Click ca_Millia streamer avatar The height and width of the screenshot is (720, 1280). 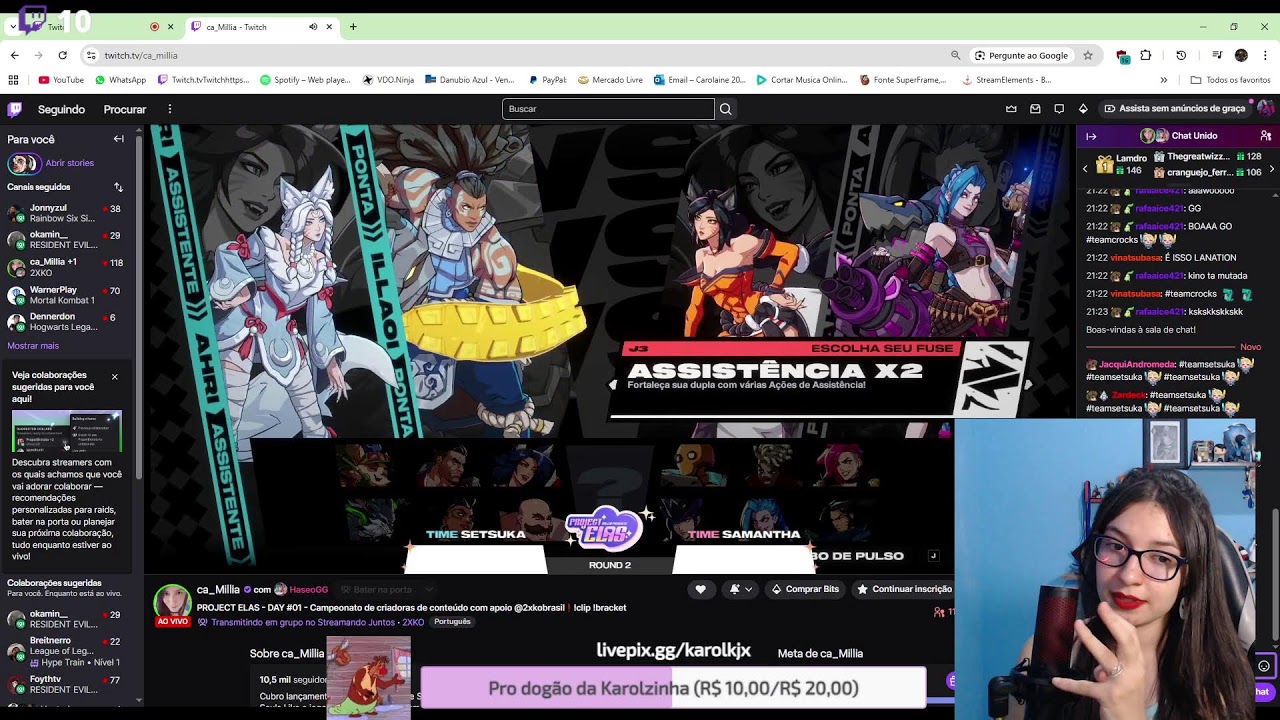point(172,602)
